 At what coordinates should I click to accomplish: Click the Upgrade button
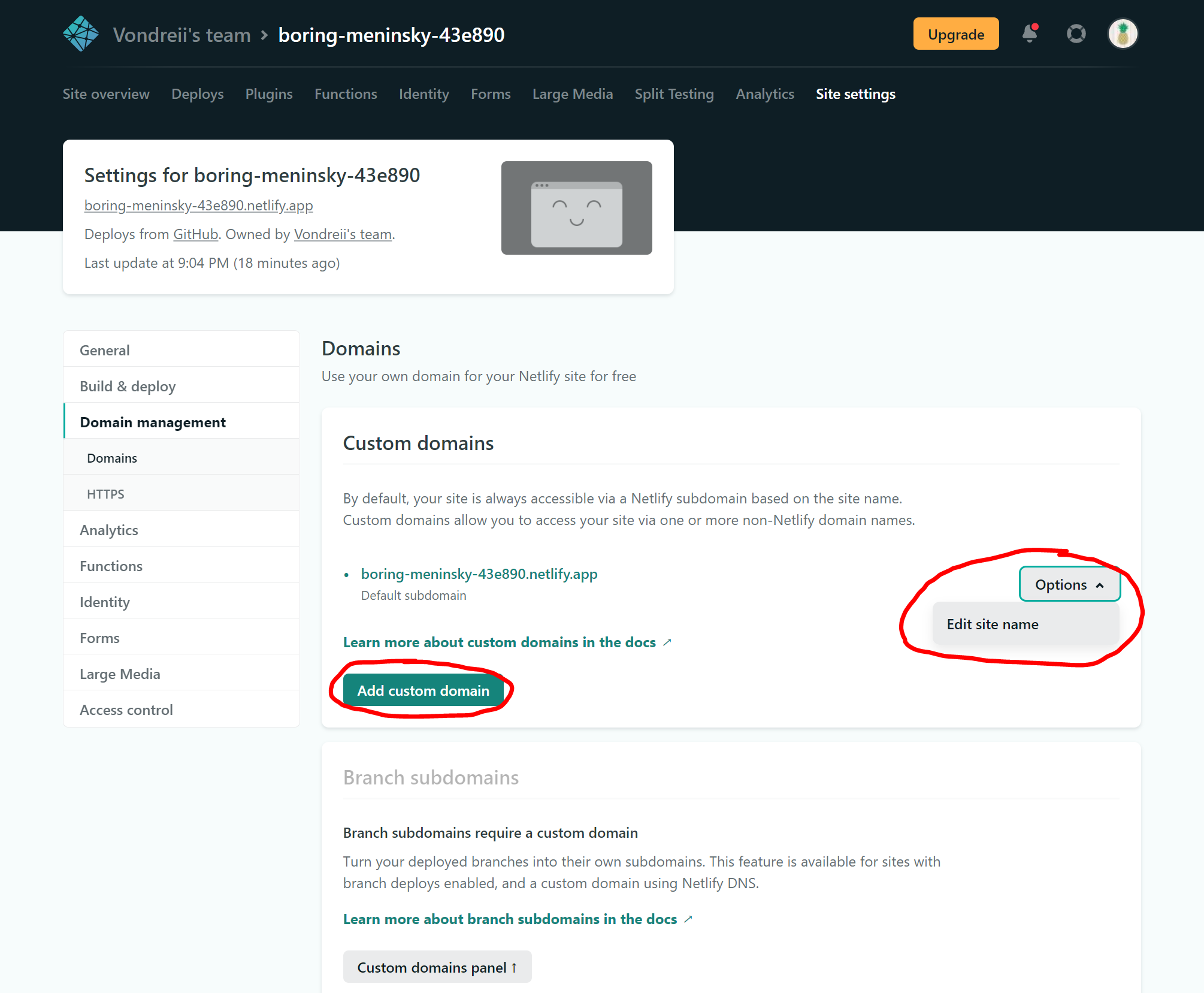point(956,34)
